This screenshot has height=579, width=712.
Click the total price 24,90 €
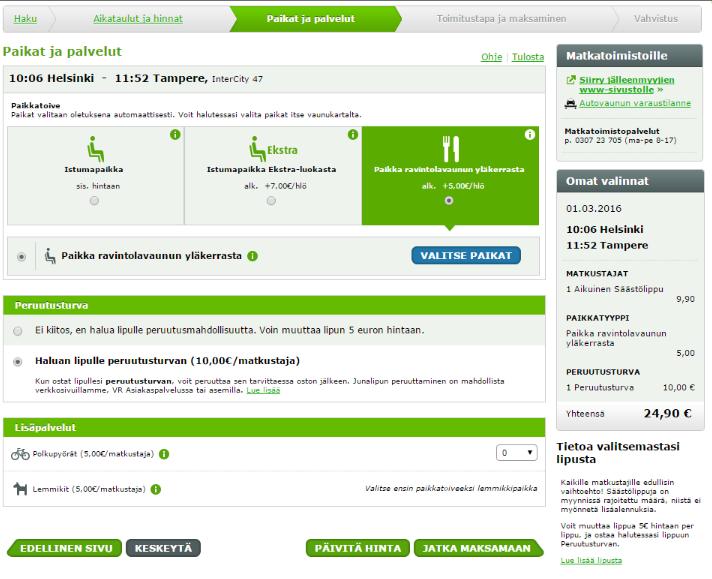tap(667, 413)
